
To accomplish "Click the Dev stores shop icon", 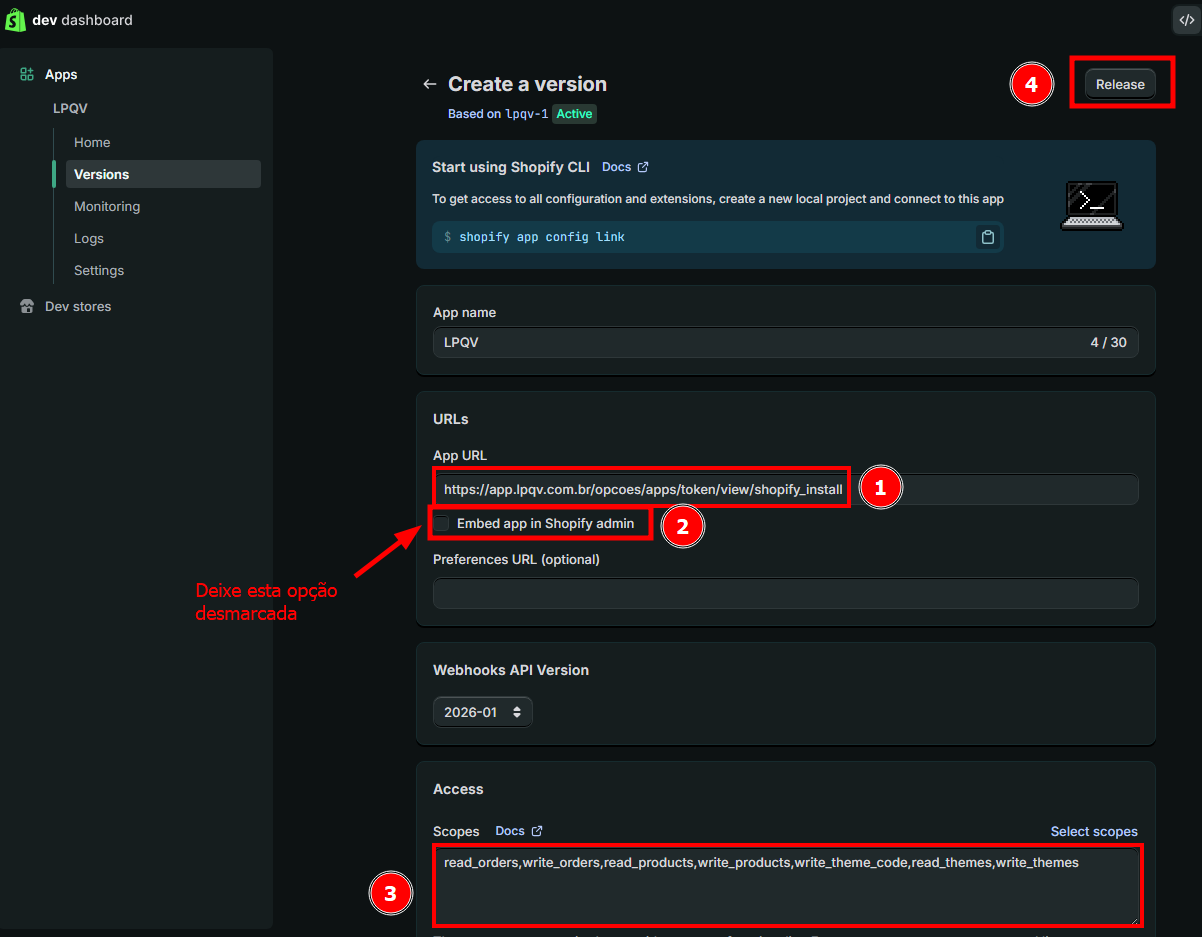I will click(x=27, y=307).
